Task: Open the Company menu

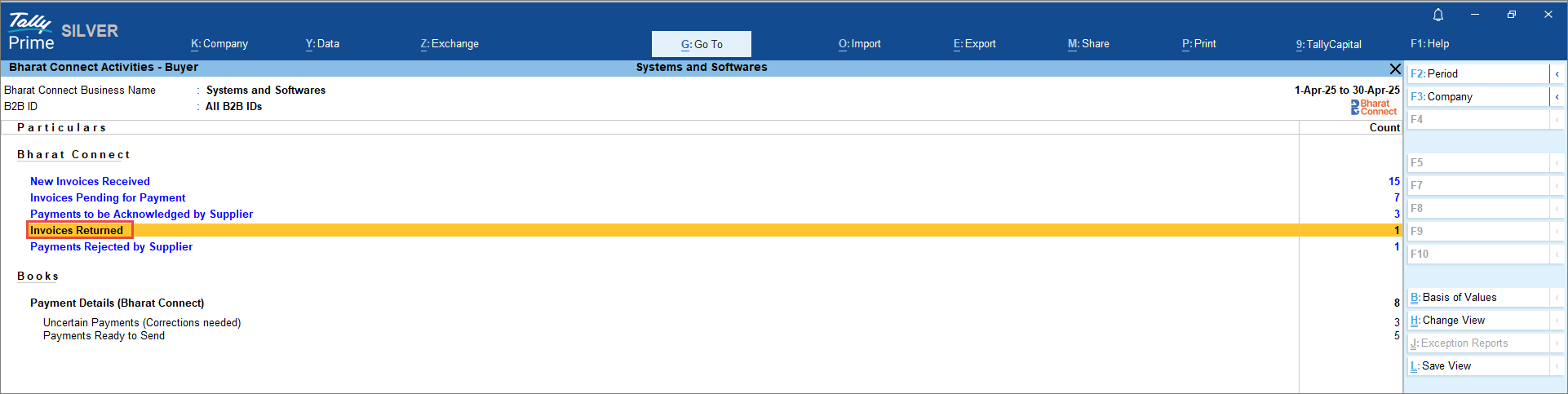Action: coord(219,44)
